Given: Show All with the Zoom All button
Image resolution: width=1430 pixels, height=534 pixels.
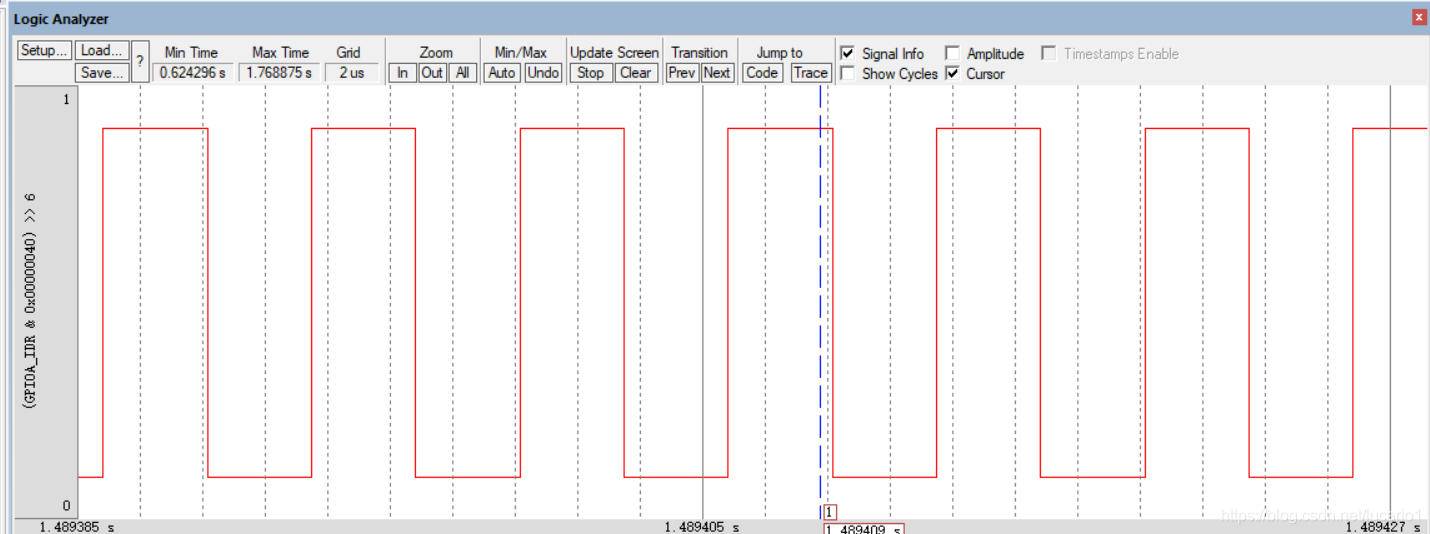Looking at the screenshot, I should coord(462,72).
